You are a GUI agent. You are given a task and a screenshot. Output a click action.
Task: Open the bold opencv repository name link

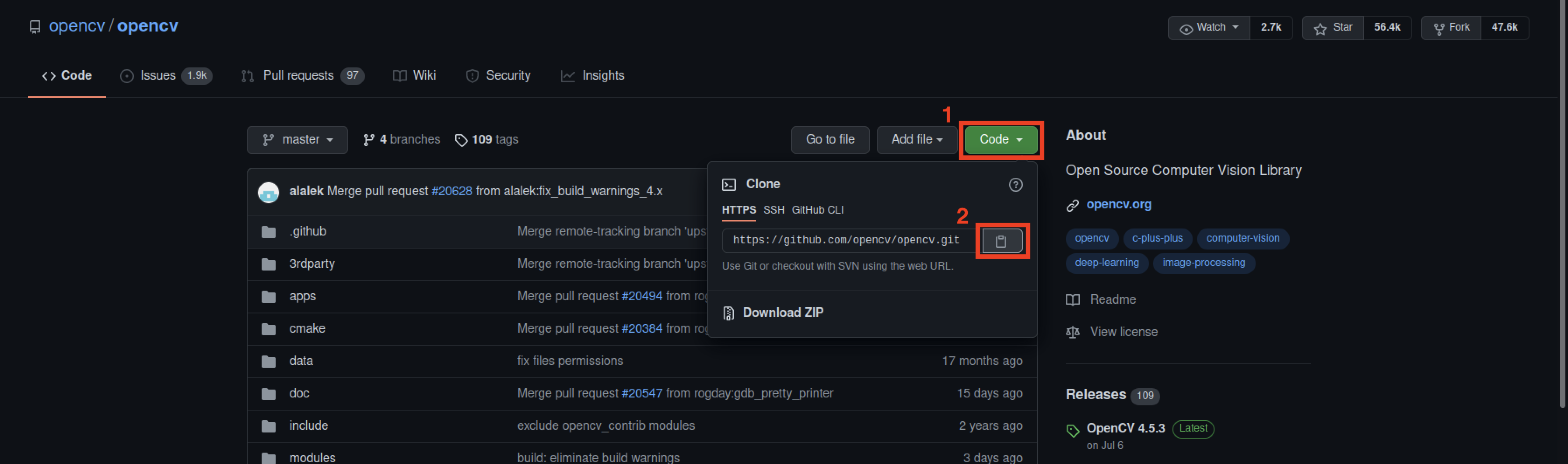pos(147,26)
